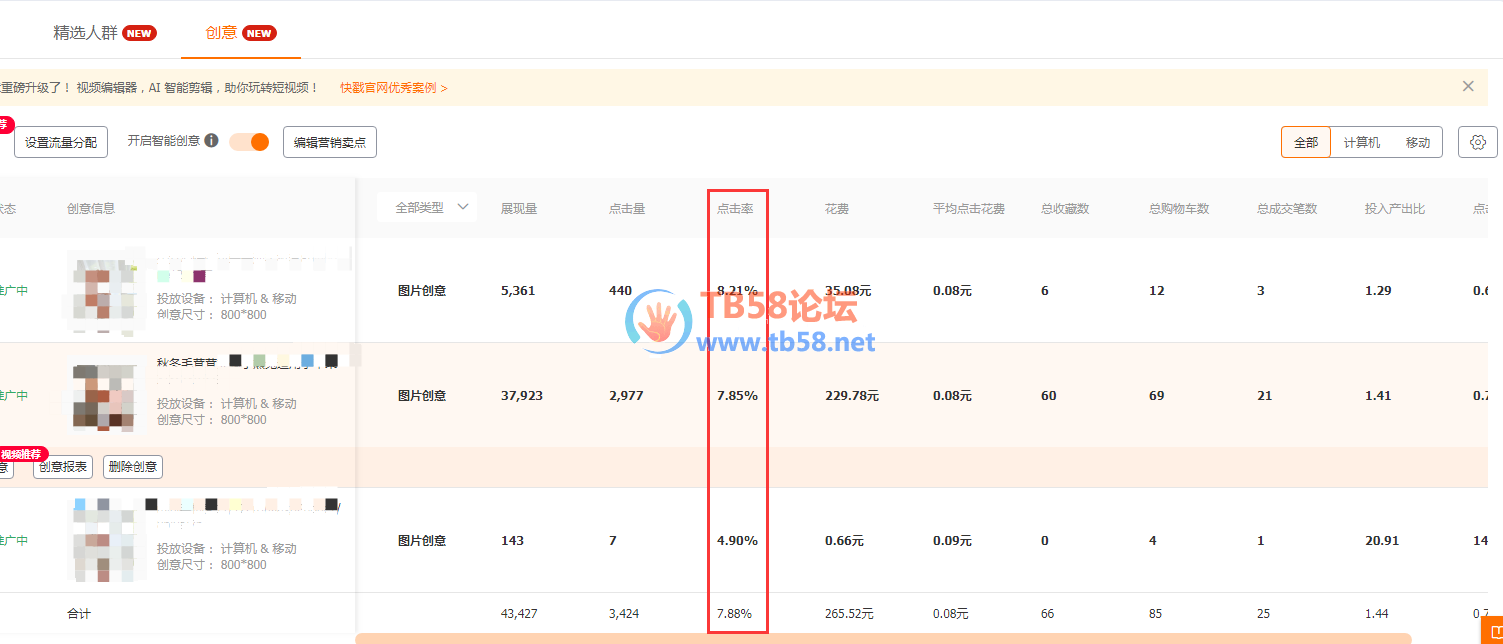Open the 快戳官网优秀案例 link
1503x644 pixels.
tap(393, 88)
